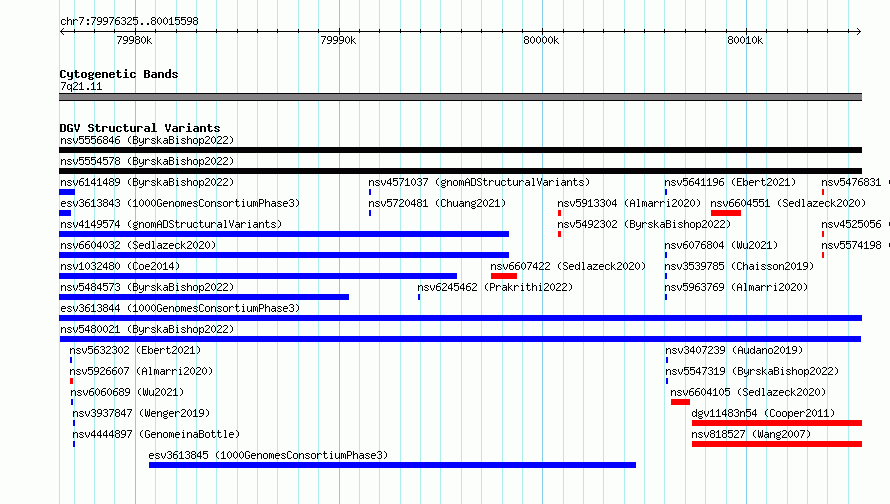Open nsv6076804 (Wu2021) variant

pos(721,245)
